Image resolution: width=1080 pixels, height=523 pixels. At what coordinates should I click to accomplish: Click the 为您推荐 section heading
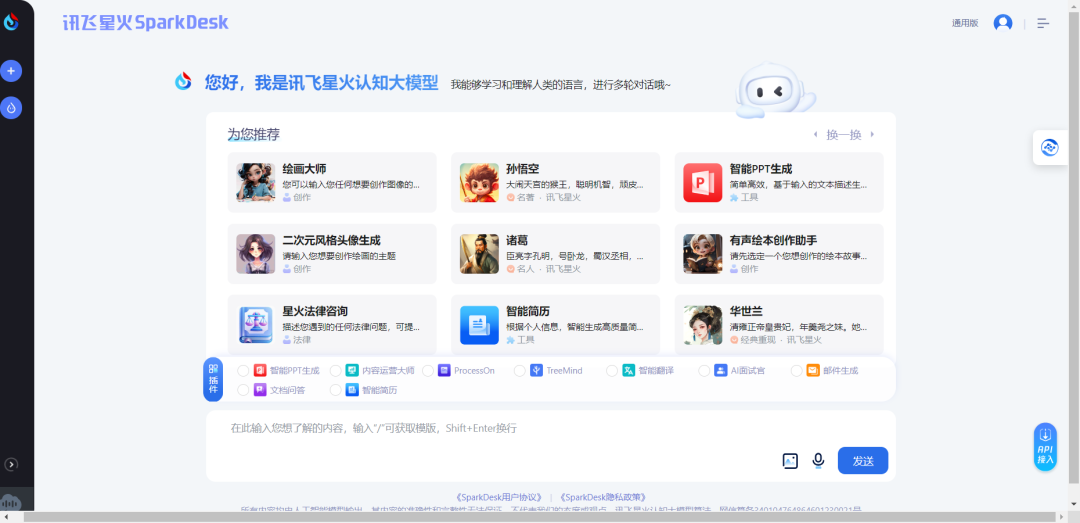click(x=253, y=134)
